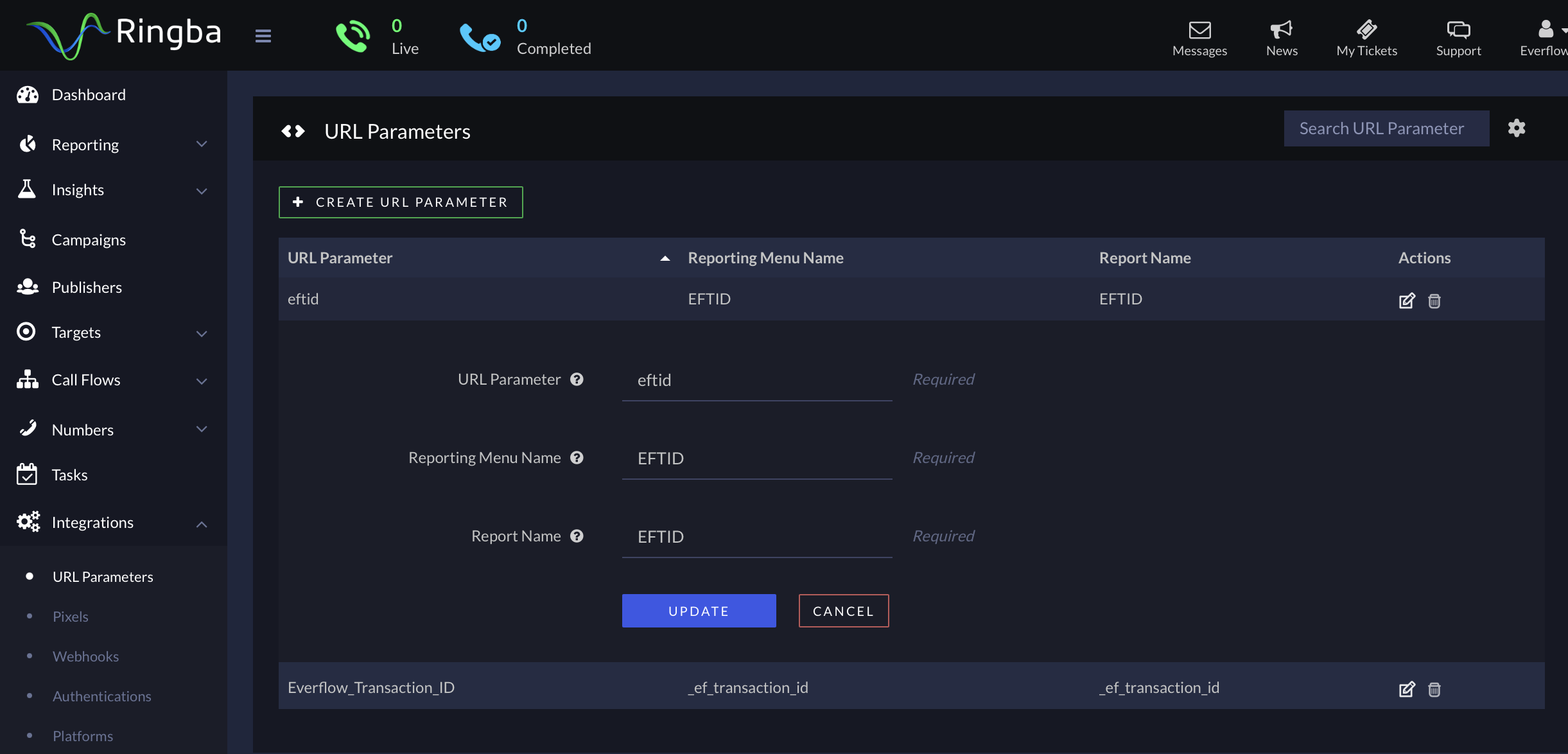The image size is (1568, 754).
Task: Open Publishers from sidebar
Action: pyautogui.click(x=87, y=287)
